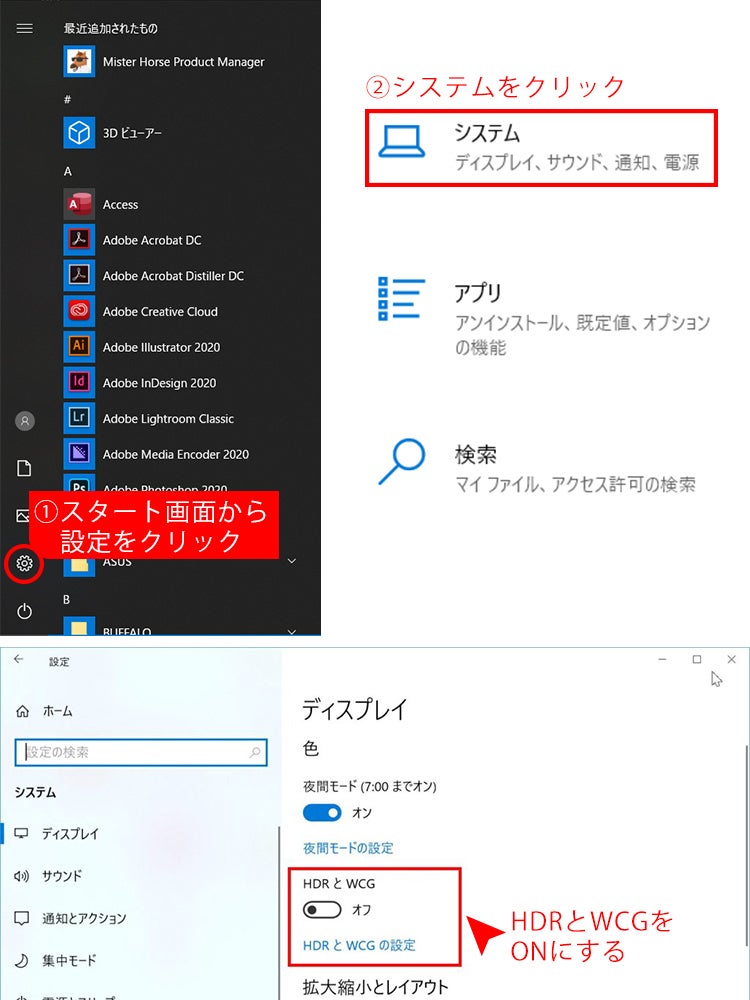Select サウンド in the settings sidebar

point(62,876)
